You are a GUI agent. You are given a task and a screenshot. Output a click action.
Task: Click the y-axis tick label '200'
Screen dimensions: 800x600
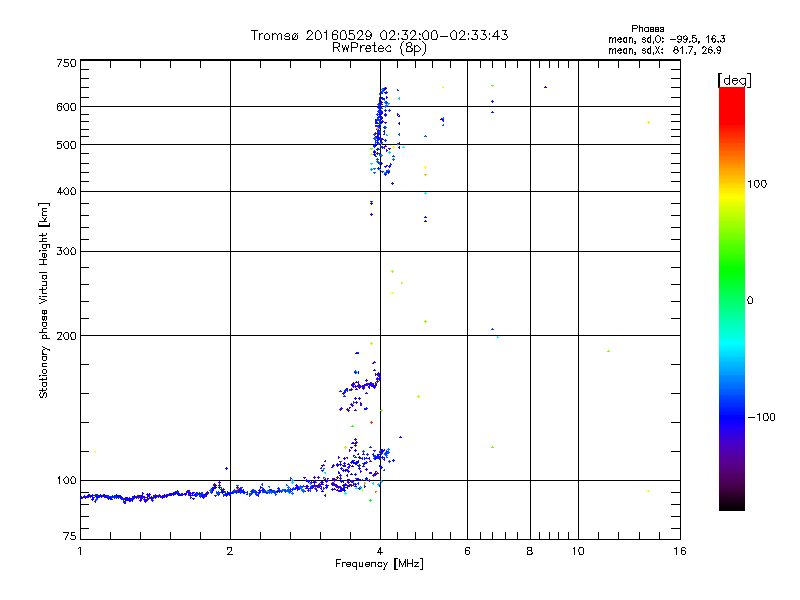67,336
